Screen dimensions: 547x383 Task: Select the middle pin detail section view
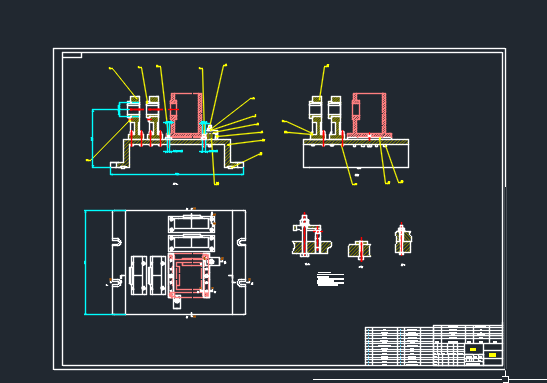(360, 249)
